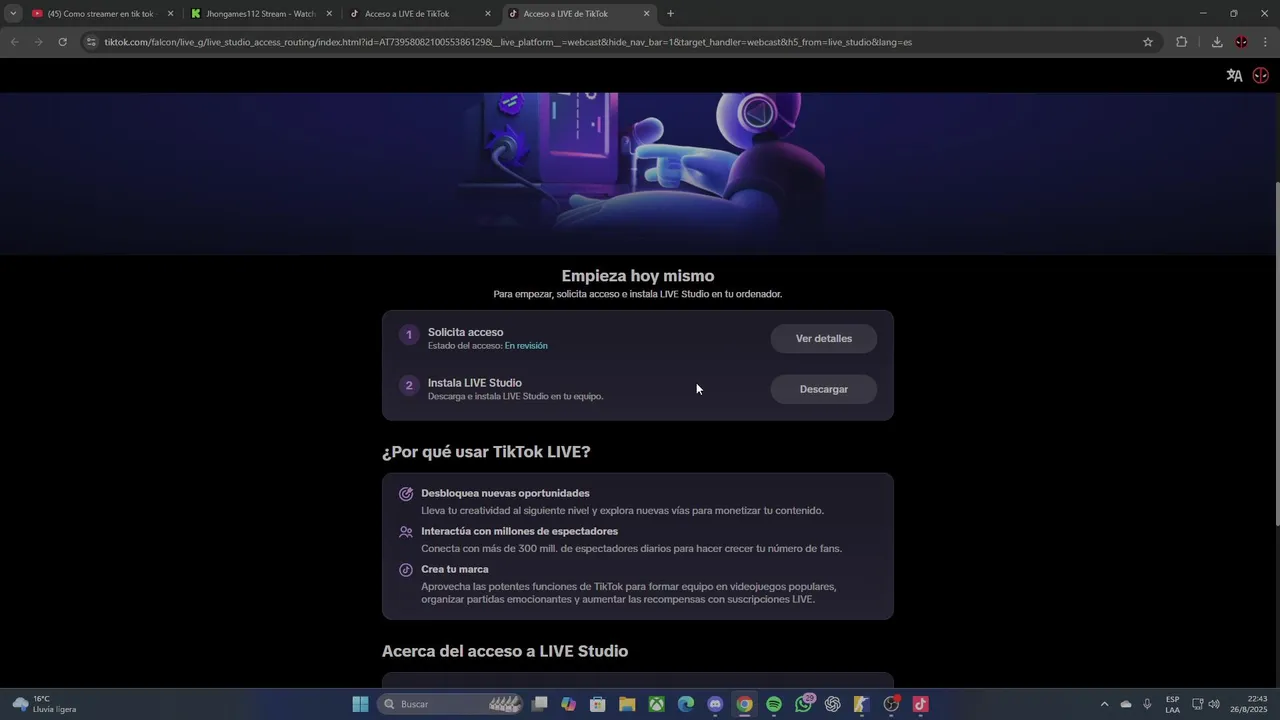1280x720 pixels.
Task: Open TikTok LIVE Studio from the taskbar
Action: pyautogui.click(x=920, y=704)
